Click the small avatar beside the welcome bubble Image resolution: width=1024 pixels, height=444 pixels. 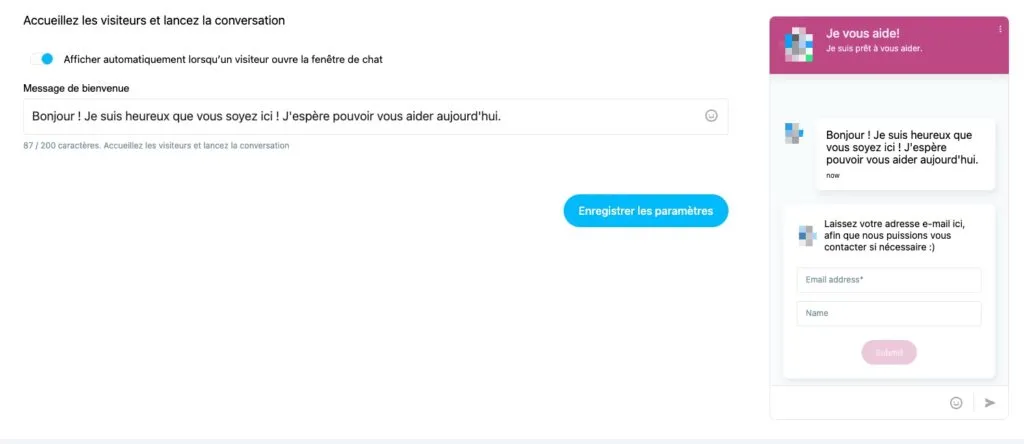pos(793,133)
